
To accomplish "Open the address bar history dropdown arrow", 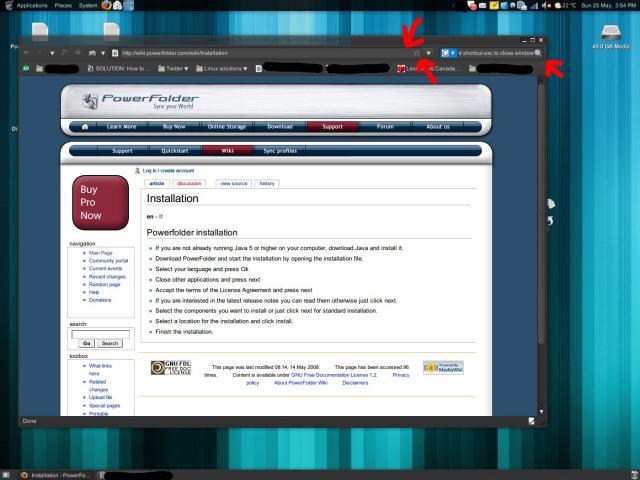I will pyautogui.click(x=428, y=53).
